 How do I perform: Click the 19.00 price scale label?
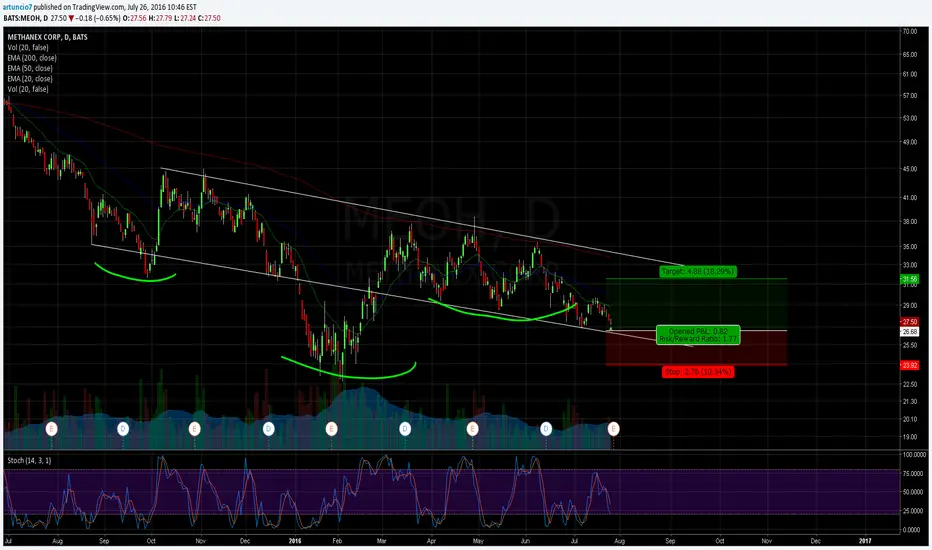[x=909, y=436]
